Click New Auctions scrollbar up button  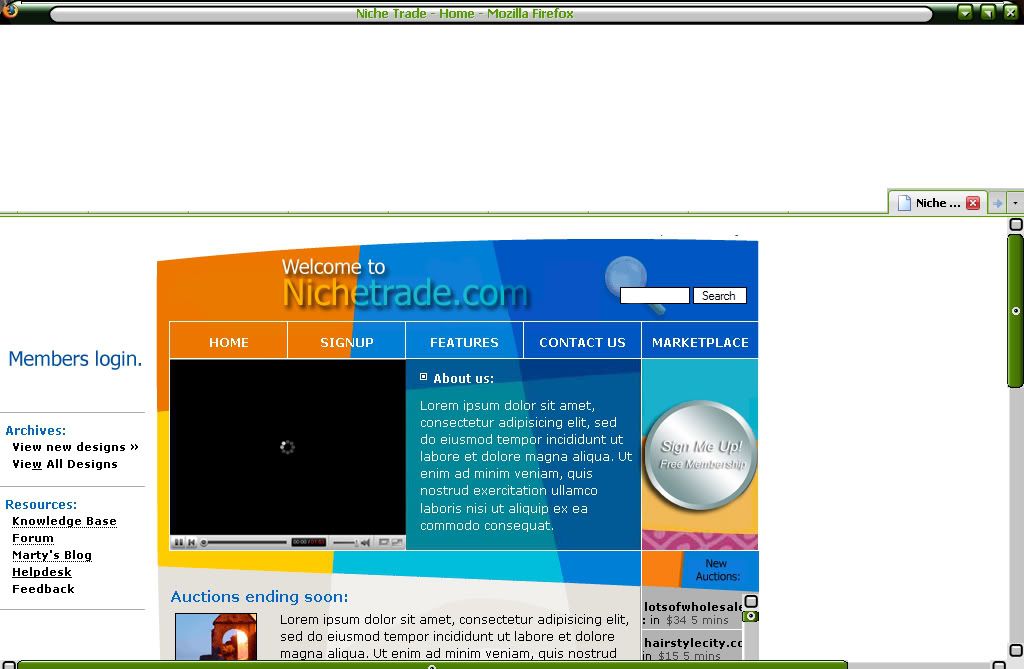(x=751, y=601)
